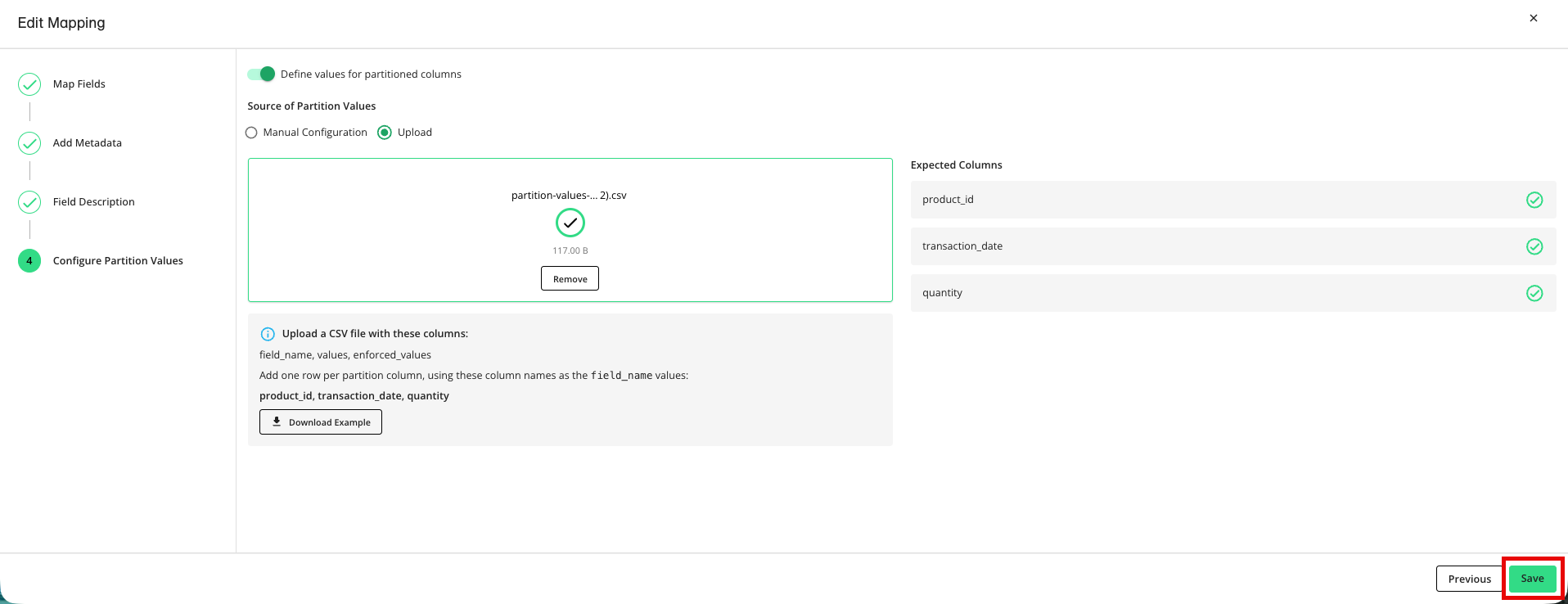This screenshot has width=1568, height=604.
Task: Click step 4 number badge
Action: (x=29, y=261)
